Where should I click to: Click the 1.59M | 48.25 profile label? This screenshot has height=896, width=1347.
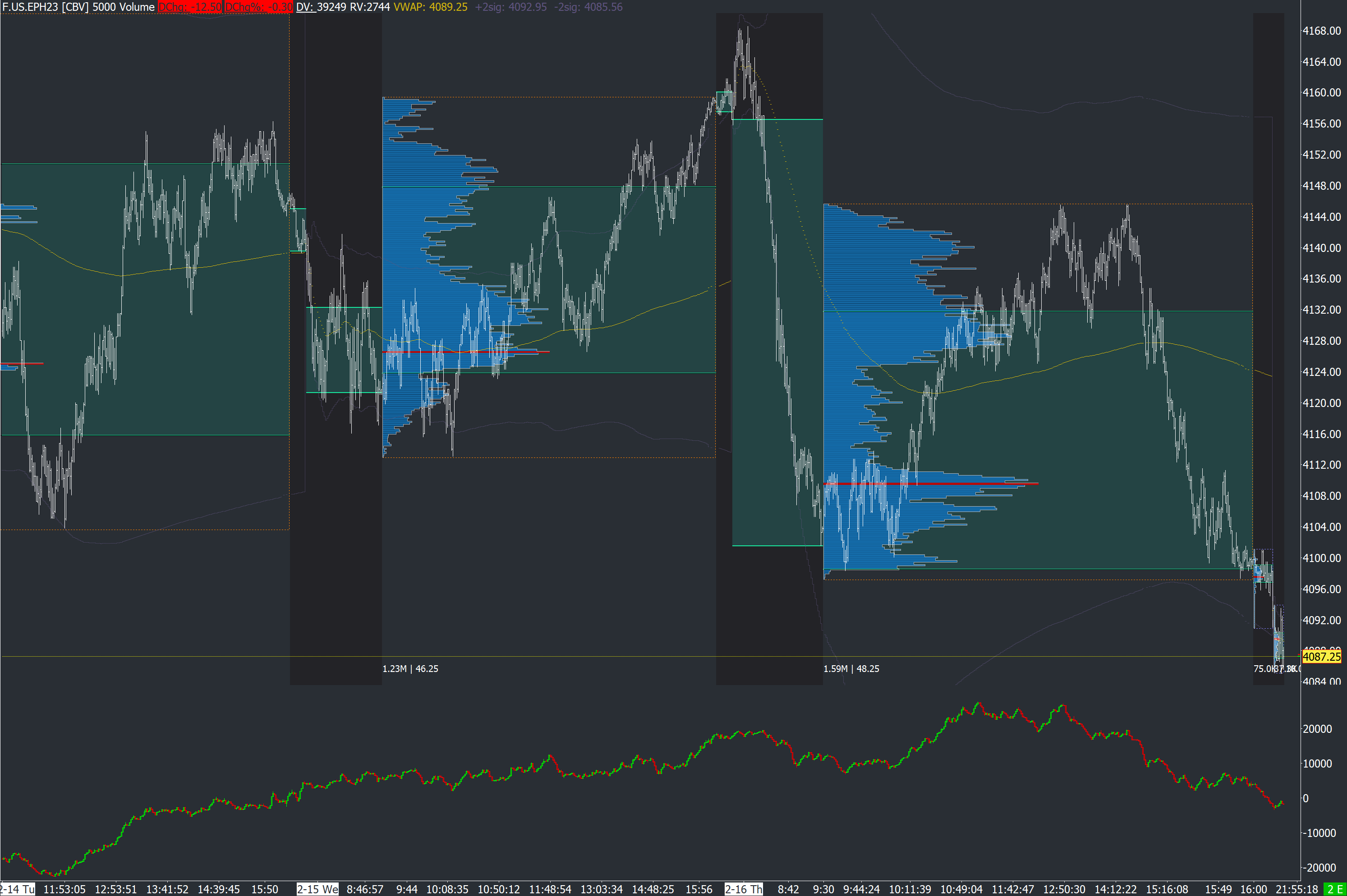pyautogui.click(x=851, y=668)
